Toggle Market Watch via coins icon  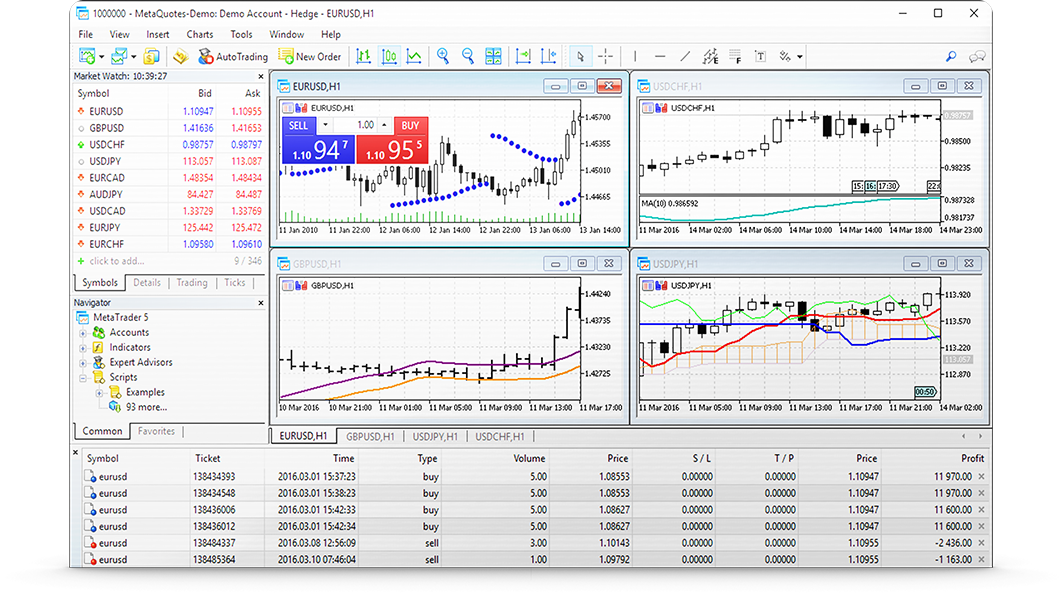tap(151, 56)
